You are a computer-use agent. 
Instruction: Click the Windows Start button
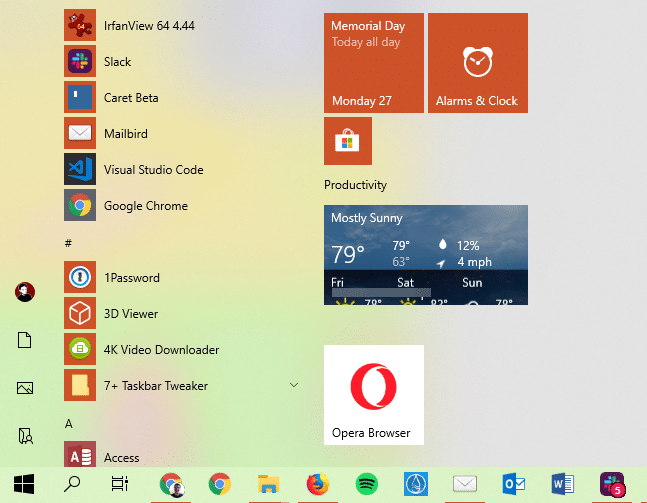24,484
